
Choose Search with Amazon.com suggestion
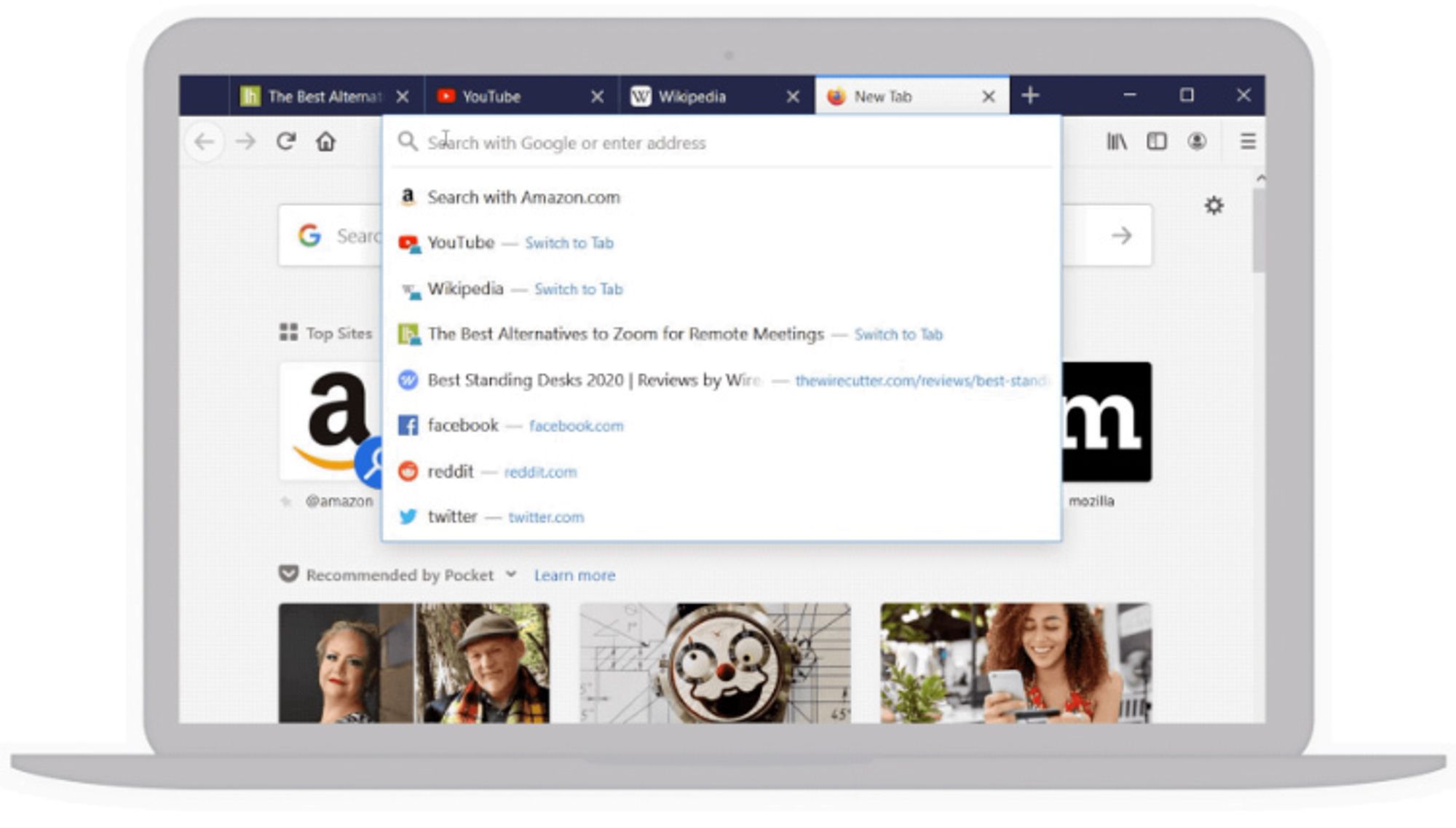coord(721,197)
